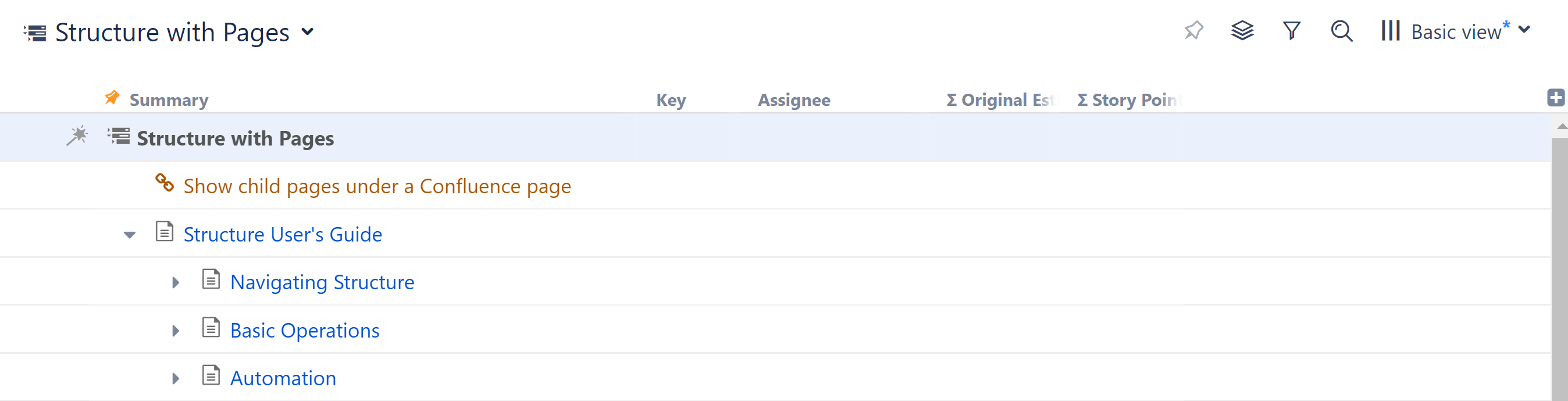Expand the Basic Operations node
The width and height of the screenshot is (1568, 401).
(176, 331)
